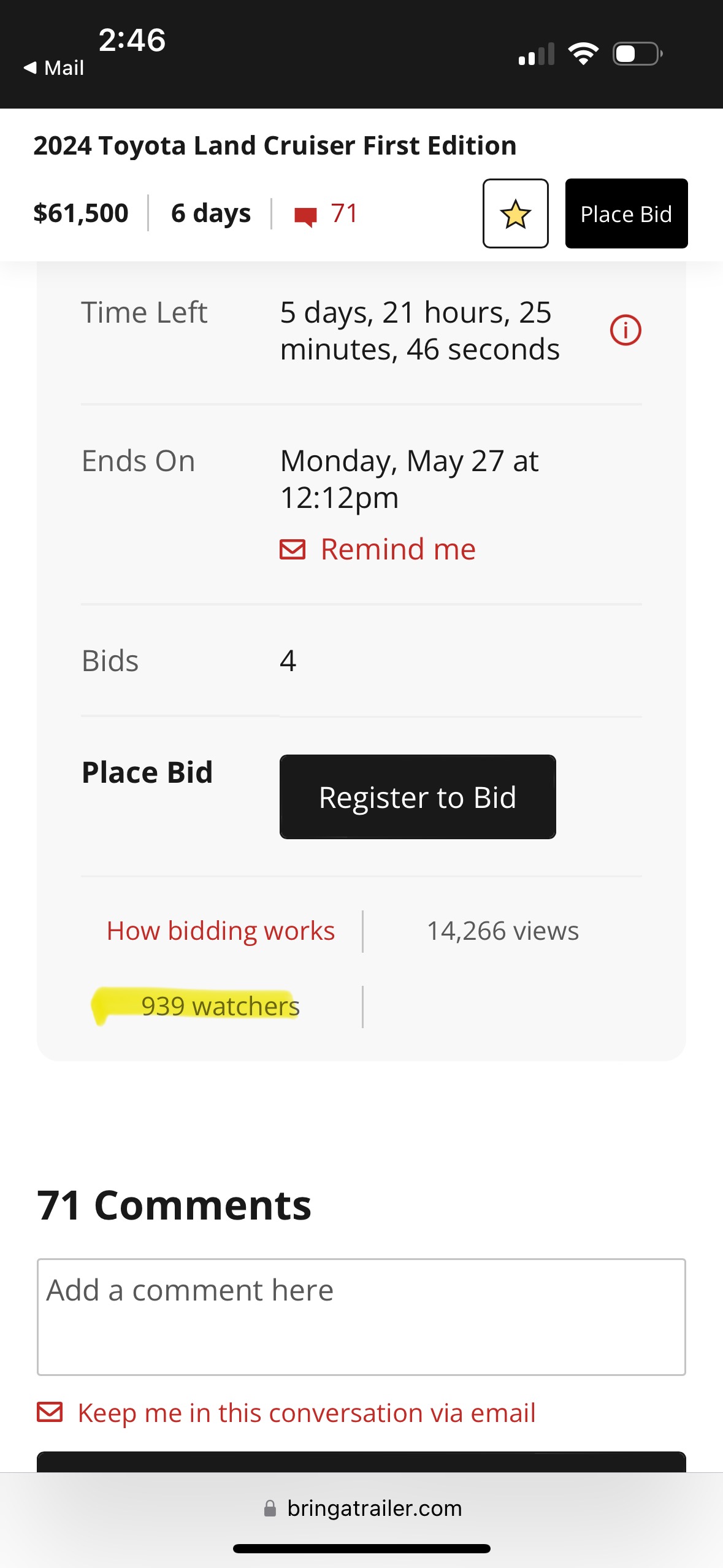
Task: Click the red comment bubble icon
Action: pos(305,217)
